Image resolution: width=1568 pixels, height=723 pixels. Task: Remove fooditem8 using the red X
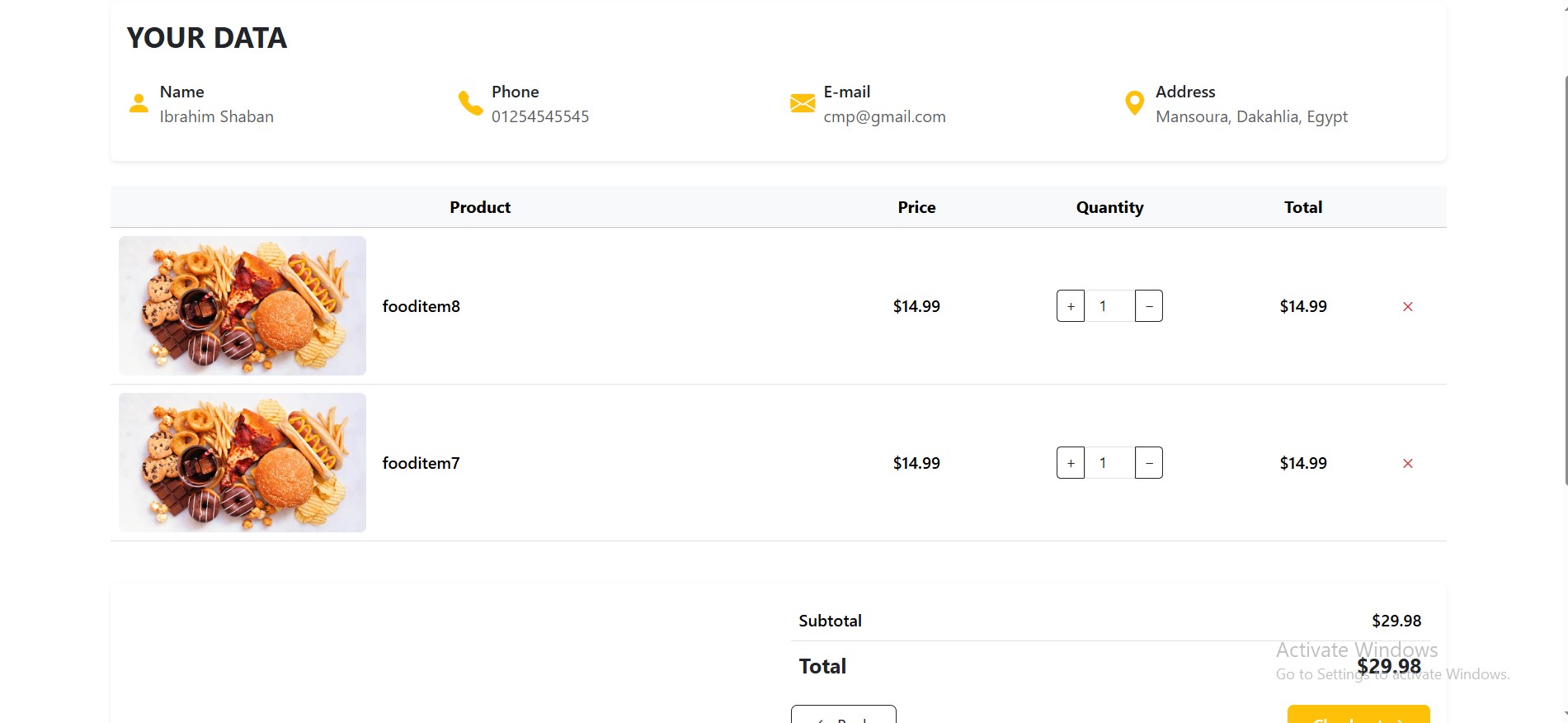point(1407,306)
